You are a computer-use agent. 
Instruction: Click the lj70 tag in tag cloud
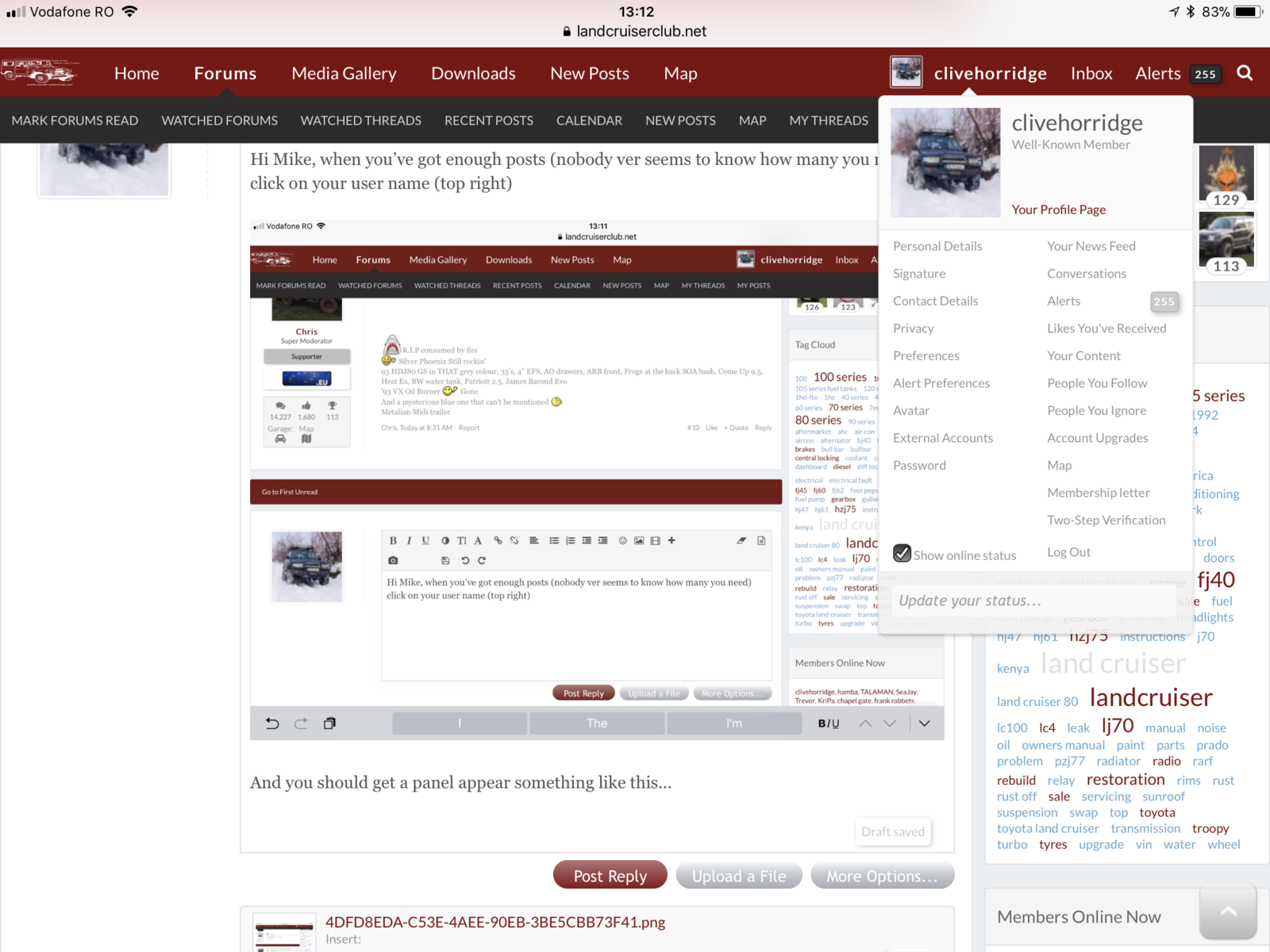[x=1118, y=726]
